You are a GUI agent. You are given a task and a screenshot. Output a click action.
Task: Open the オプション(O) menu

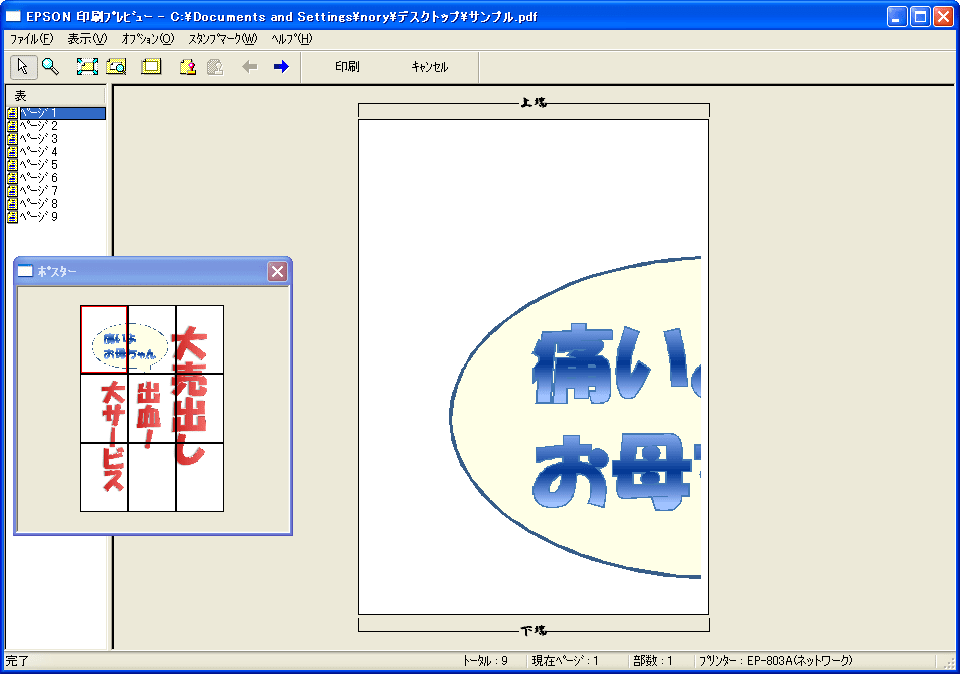pyautogui.click(x=147, y=39)
